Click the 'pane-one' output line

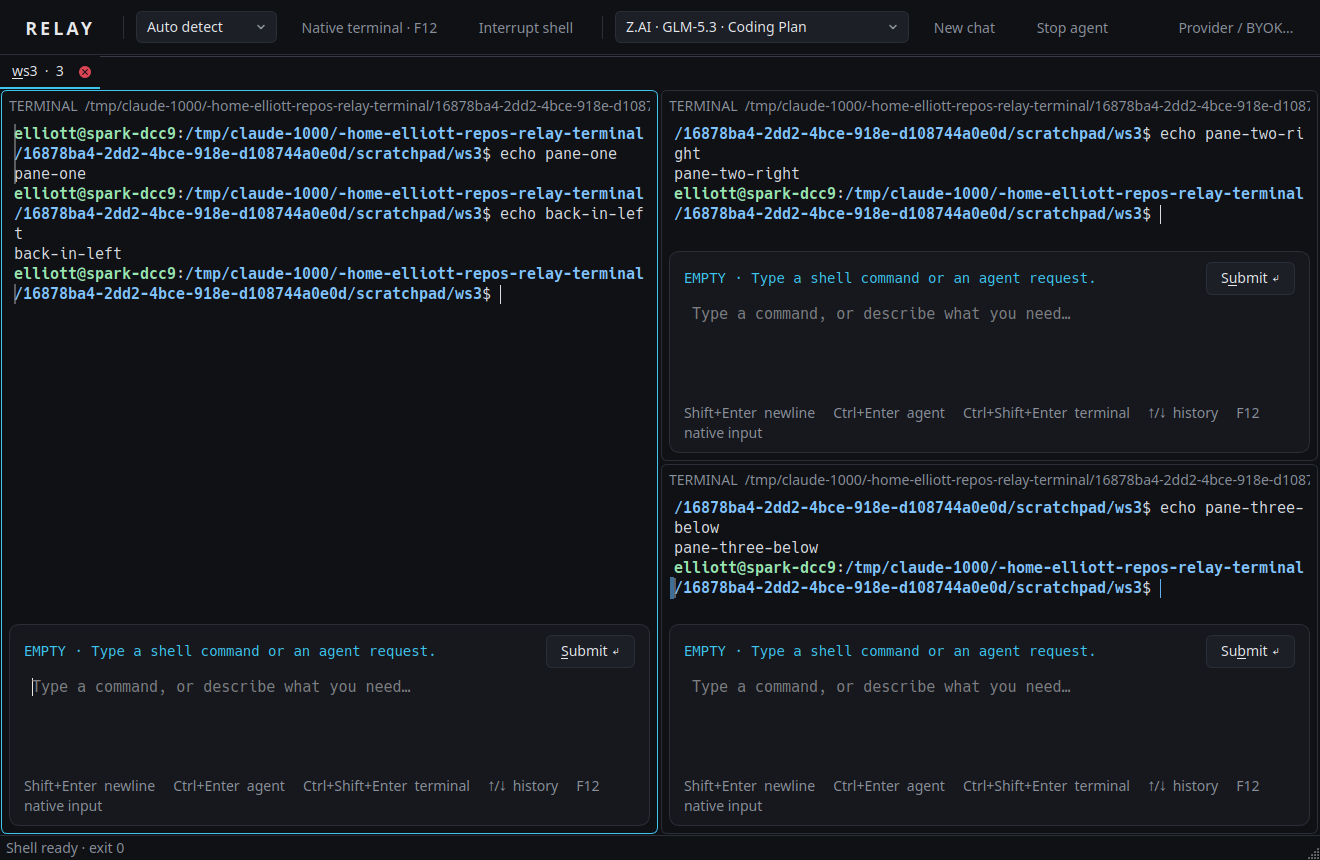point(50,174)
